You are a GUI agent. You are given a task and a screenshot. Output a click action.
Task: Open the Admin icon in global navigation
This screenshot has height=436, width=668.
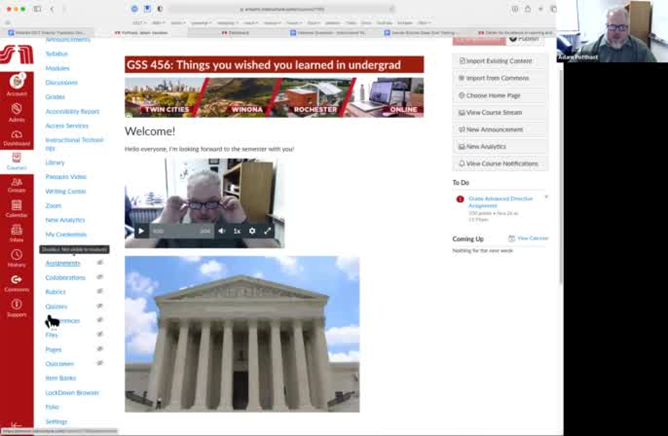[x=17, y=113]
